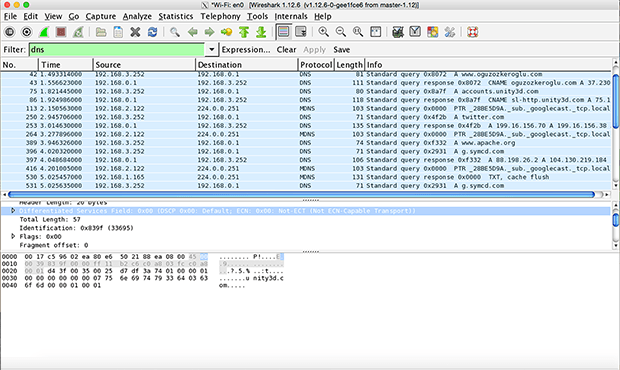620x370 pixels.
Task: Sort by the Source column header
Action: point(144,65)
